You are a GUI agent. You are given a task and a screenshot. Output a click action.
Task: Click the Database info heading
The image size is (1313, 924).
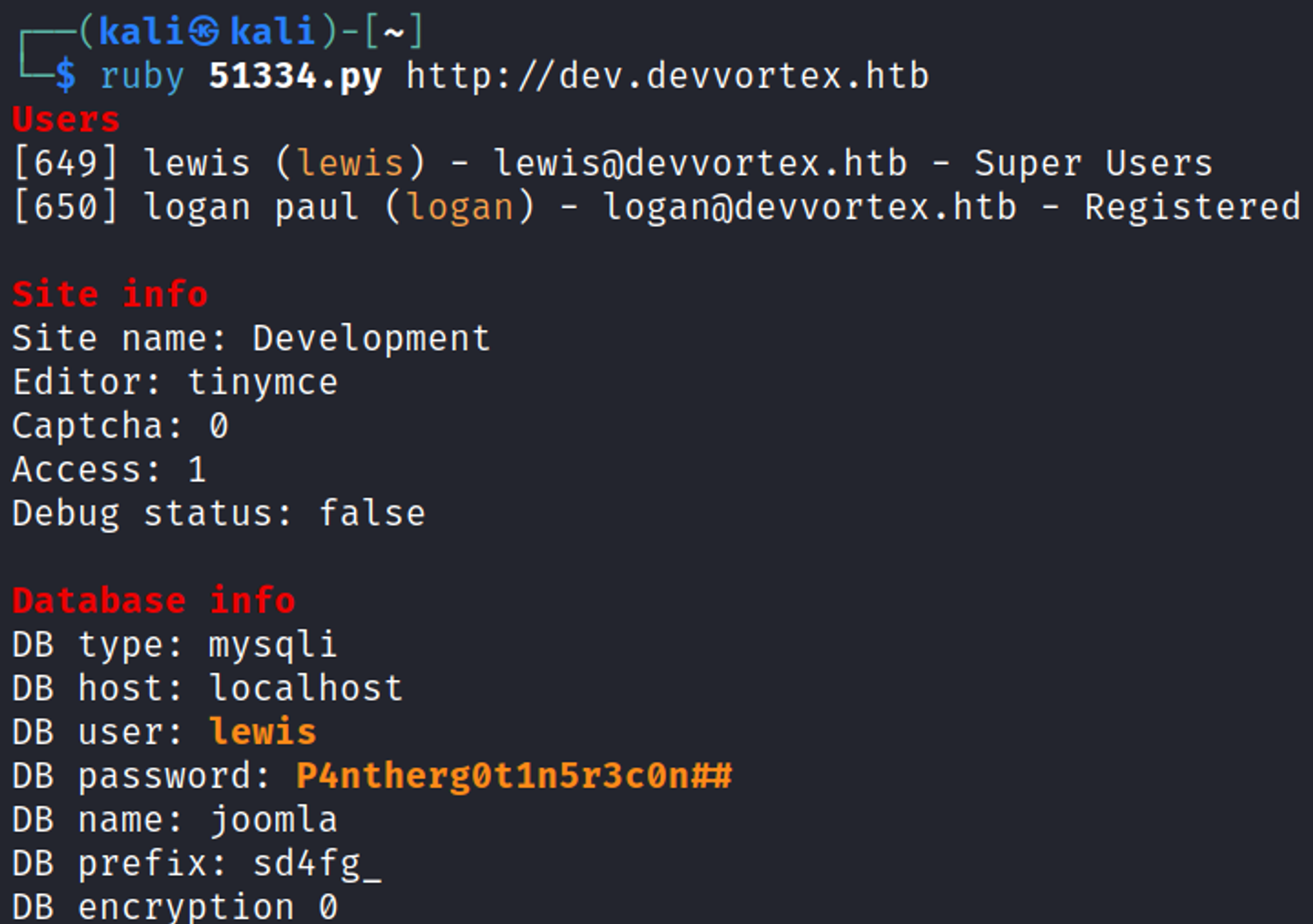click(154, 600)
